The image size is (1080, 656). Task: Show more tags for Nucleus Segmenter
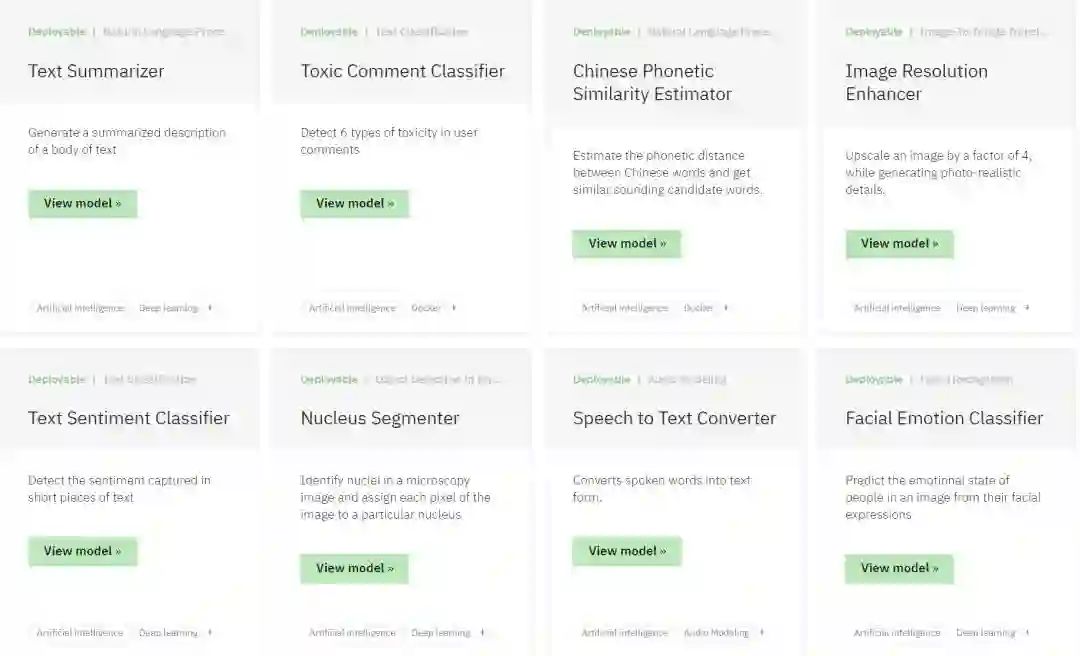coord(482,632)
